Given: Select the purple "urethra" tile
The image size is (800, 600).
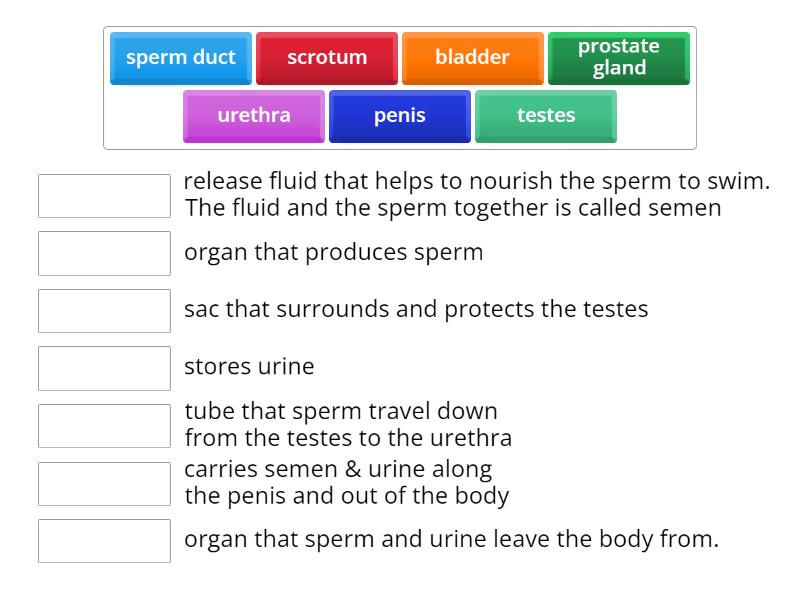Looking at the screenshot, I should click(x=254, y=116).
